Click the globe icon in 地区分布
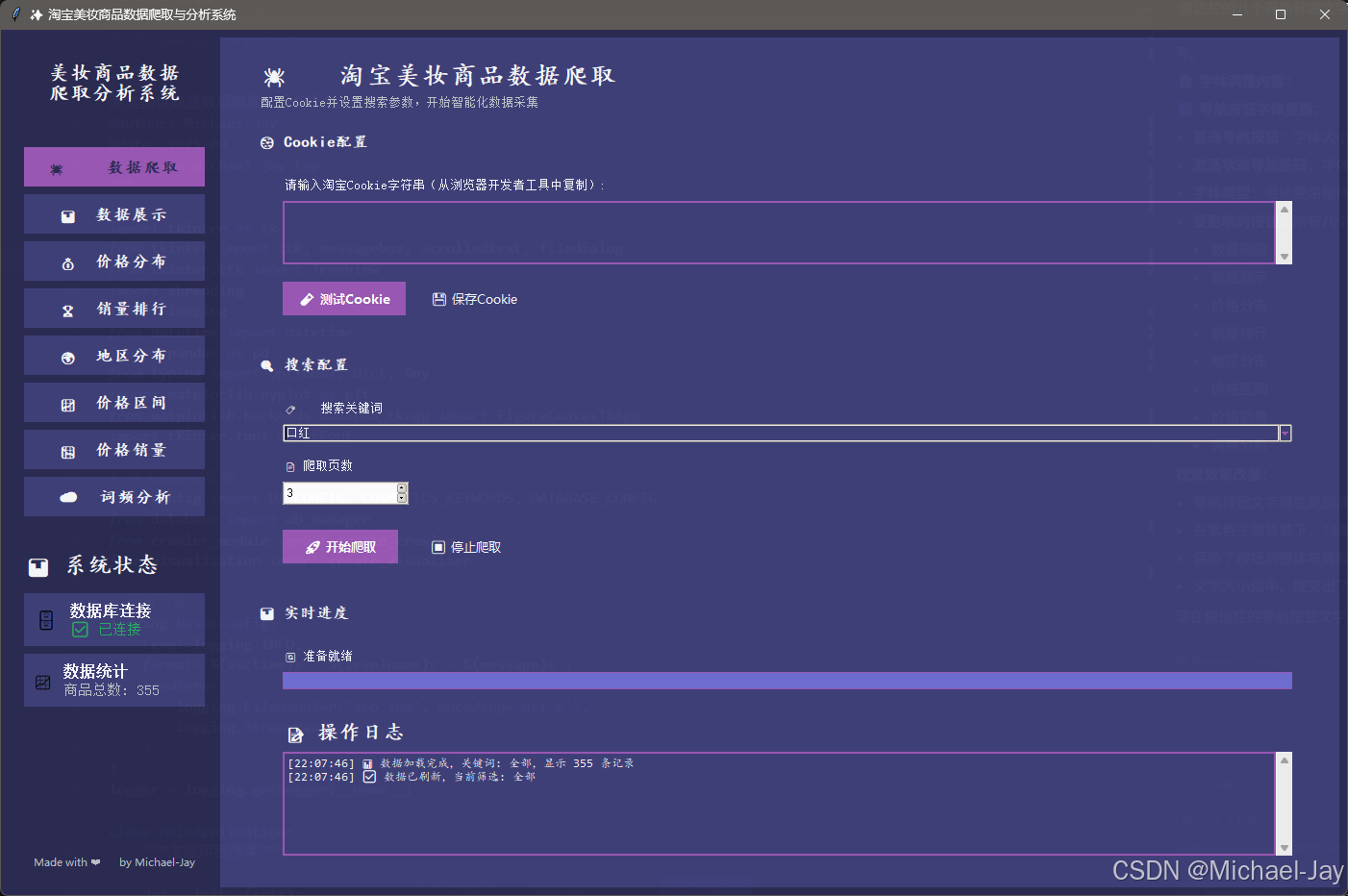 68,358
